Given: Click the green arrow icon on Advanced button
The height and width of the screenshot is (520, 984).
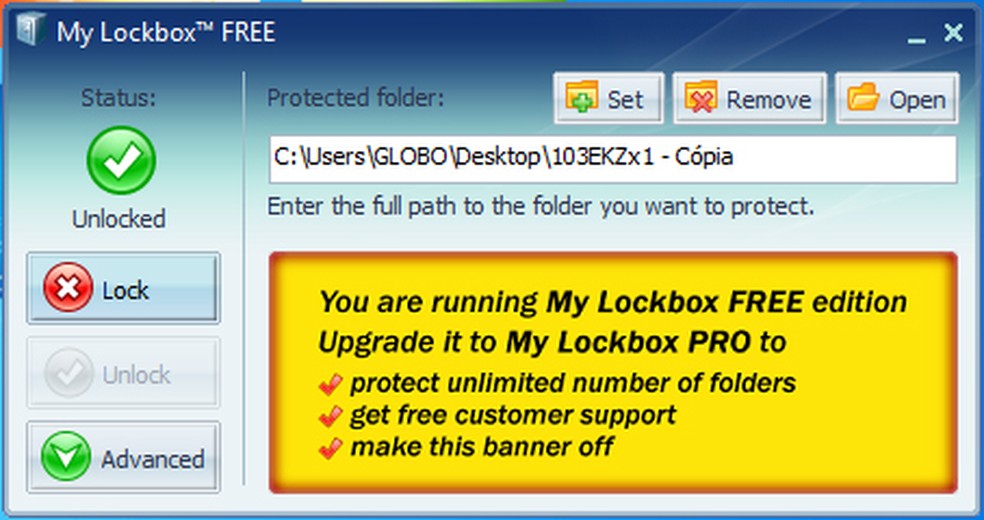Looking at the screenshot, I should click(x=66, y=457).
